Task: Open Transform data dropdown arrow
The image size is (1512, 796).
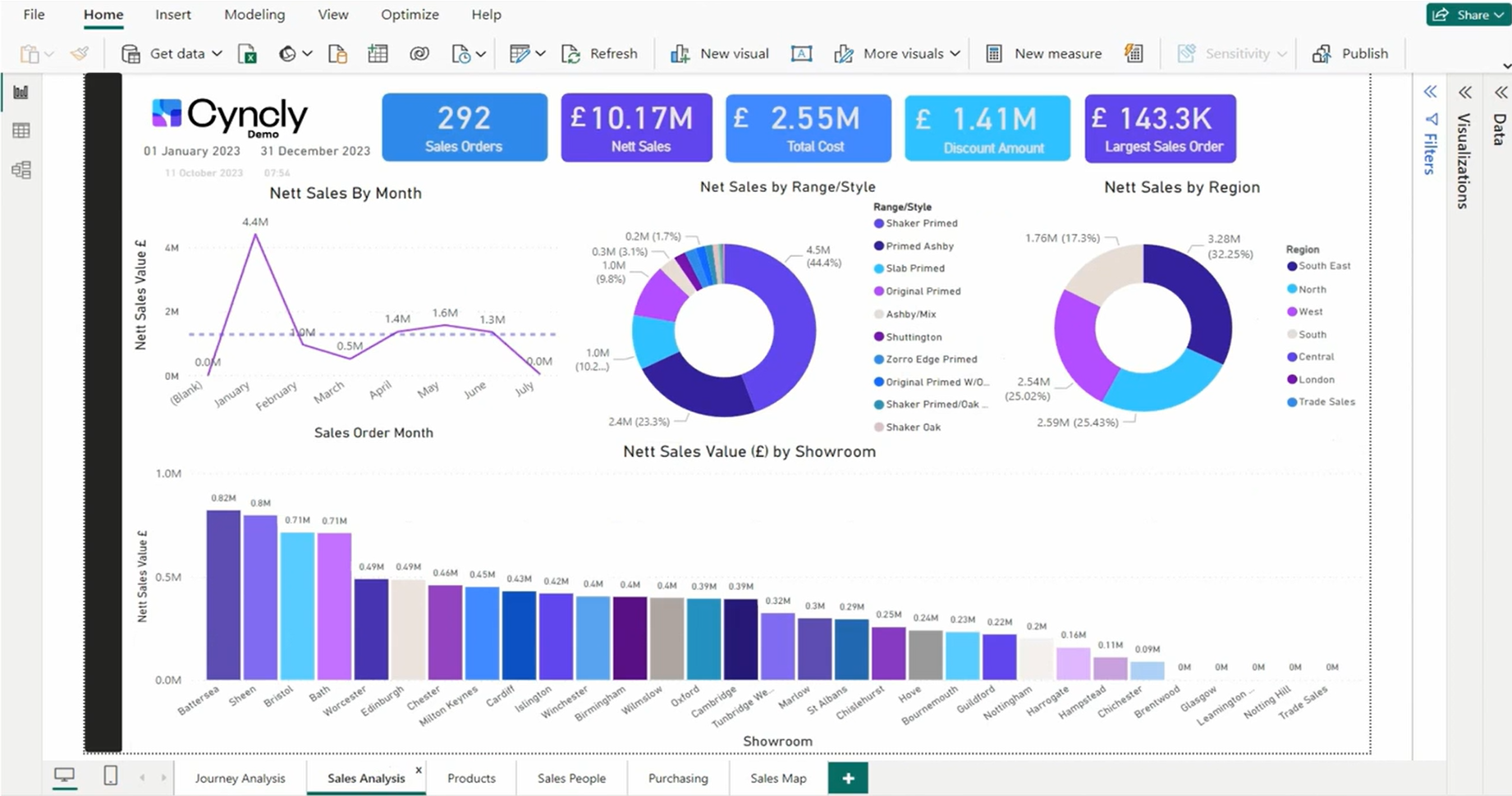Action: point(540,54)
